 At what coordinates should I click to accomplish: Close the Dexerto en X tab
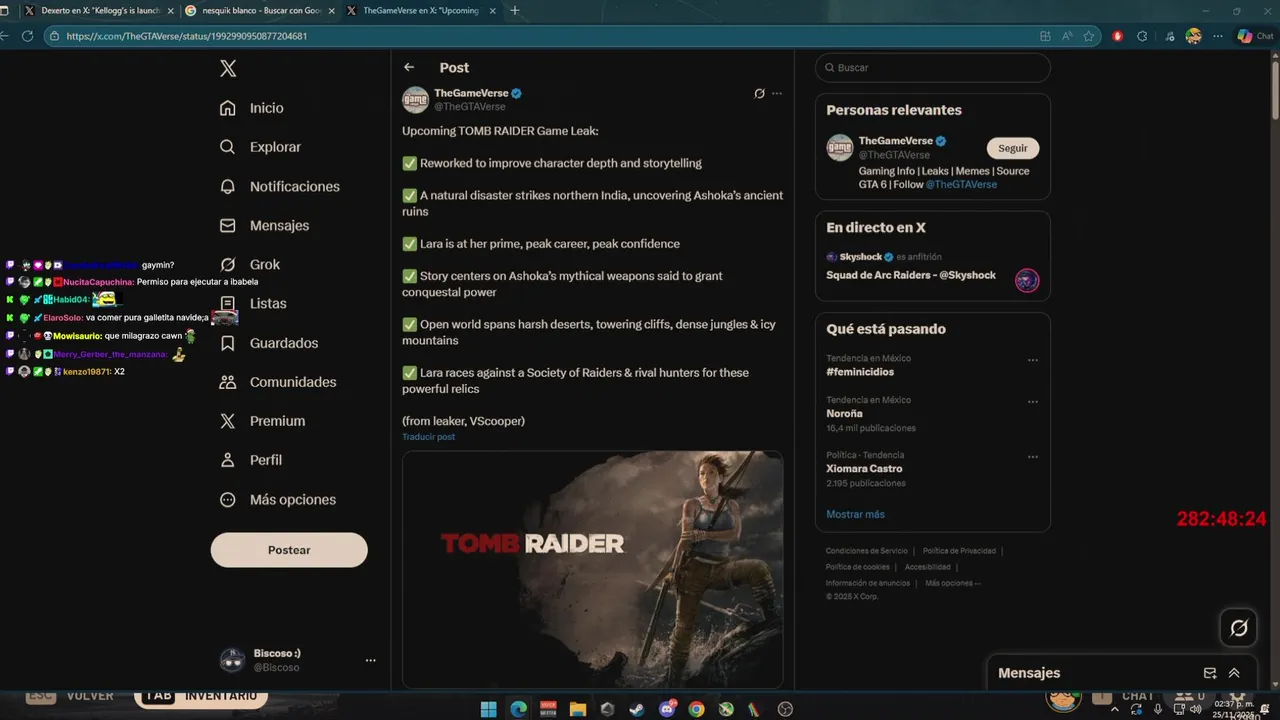pyautogui.click(x=170, y=11)
